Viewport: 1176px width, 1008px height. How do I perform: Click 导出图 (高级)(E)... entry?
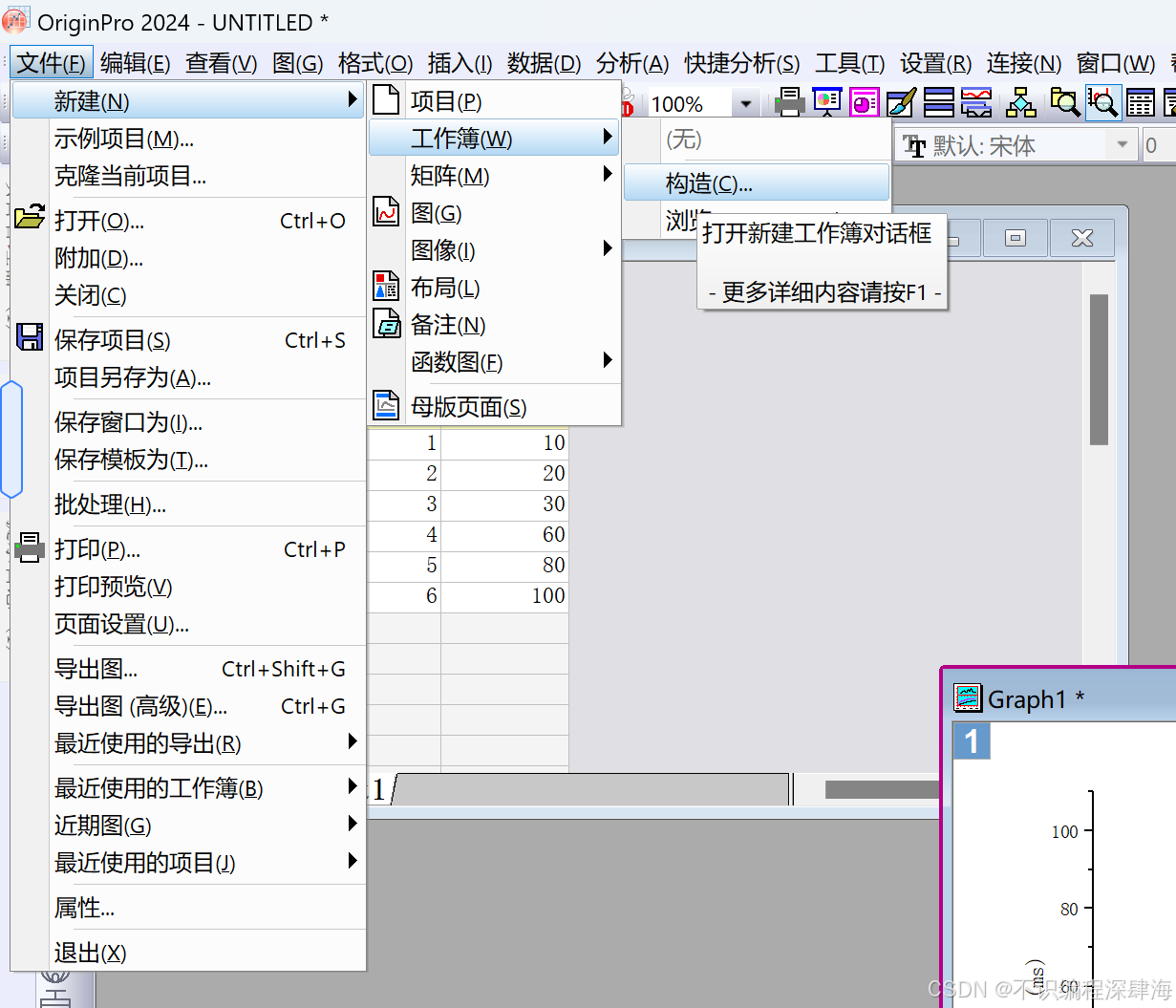(x=188, y=706)
